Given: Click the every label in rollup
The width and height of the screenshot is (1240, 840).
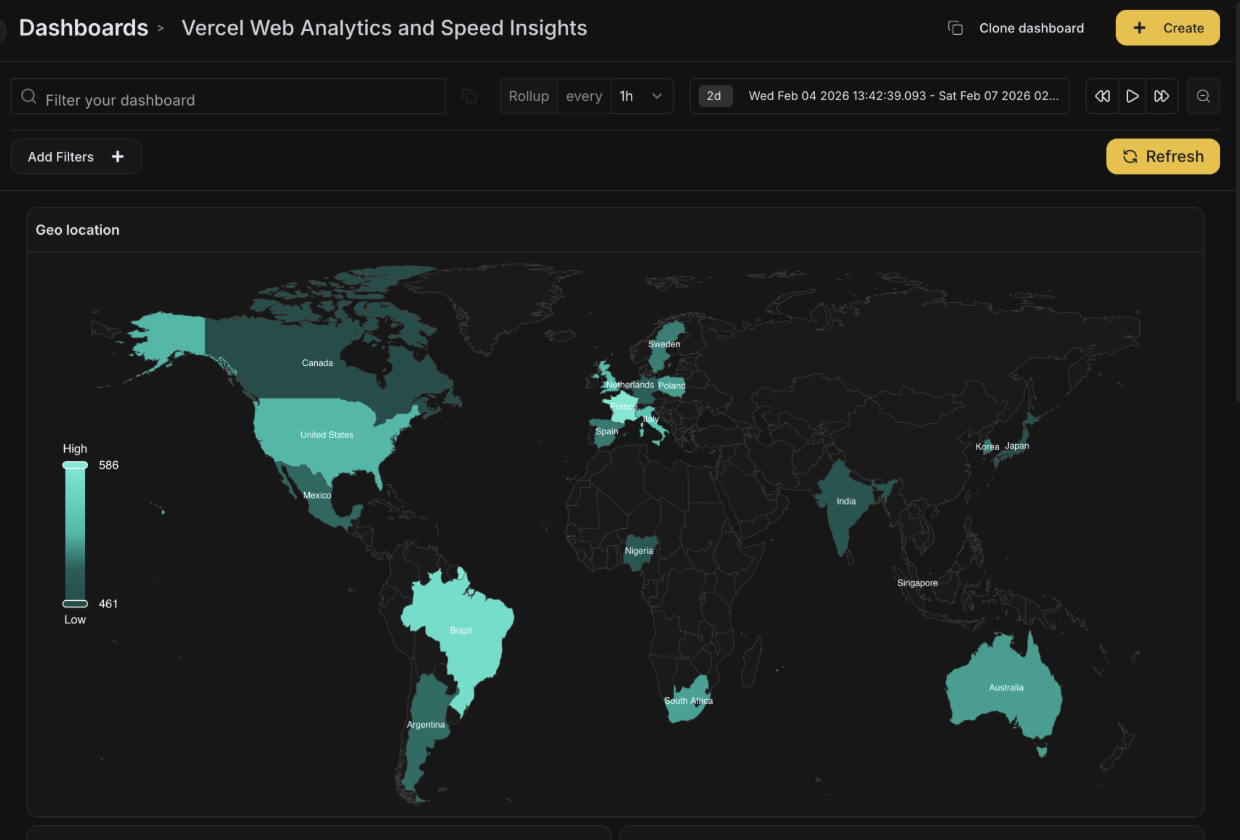Looking at the screenshot, I should click(x=584, y=97).
